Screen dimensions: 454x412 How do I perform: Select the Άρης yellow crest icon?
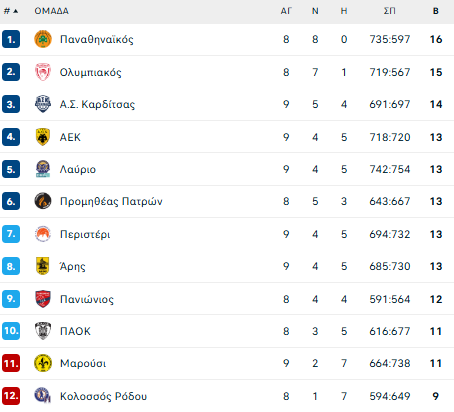tap(43, 266)
